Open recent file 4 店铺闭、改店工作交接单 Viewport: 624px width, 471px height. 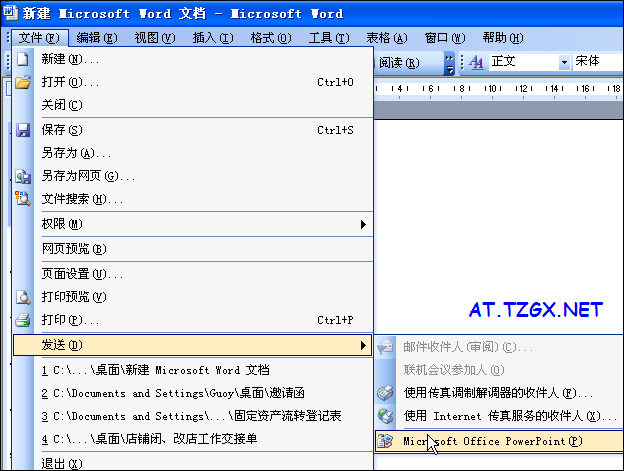tap(193, 439)
